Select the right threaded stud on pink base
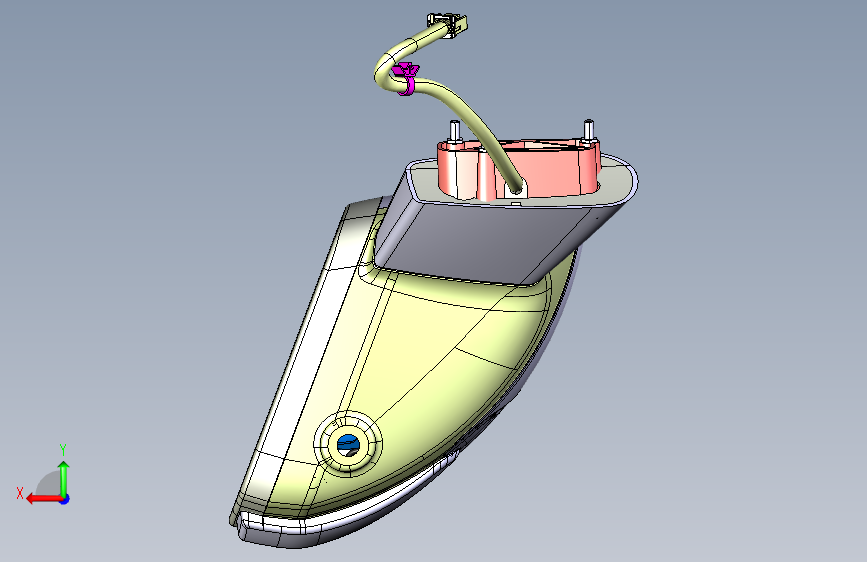 [x=588, y=130]
